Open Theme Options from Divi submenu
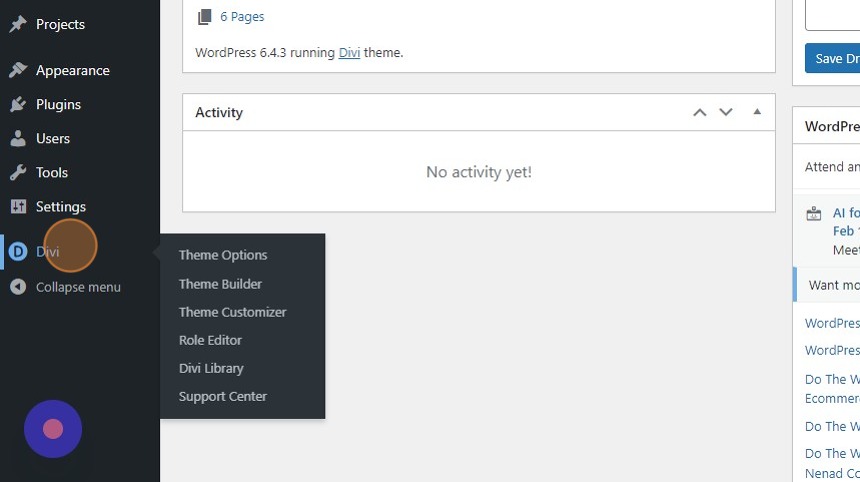 223,255
